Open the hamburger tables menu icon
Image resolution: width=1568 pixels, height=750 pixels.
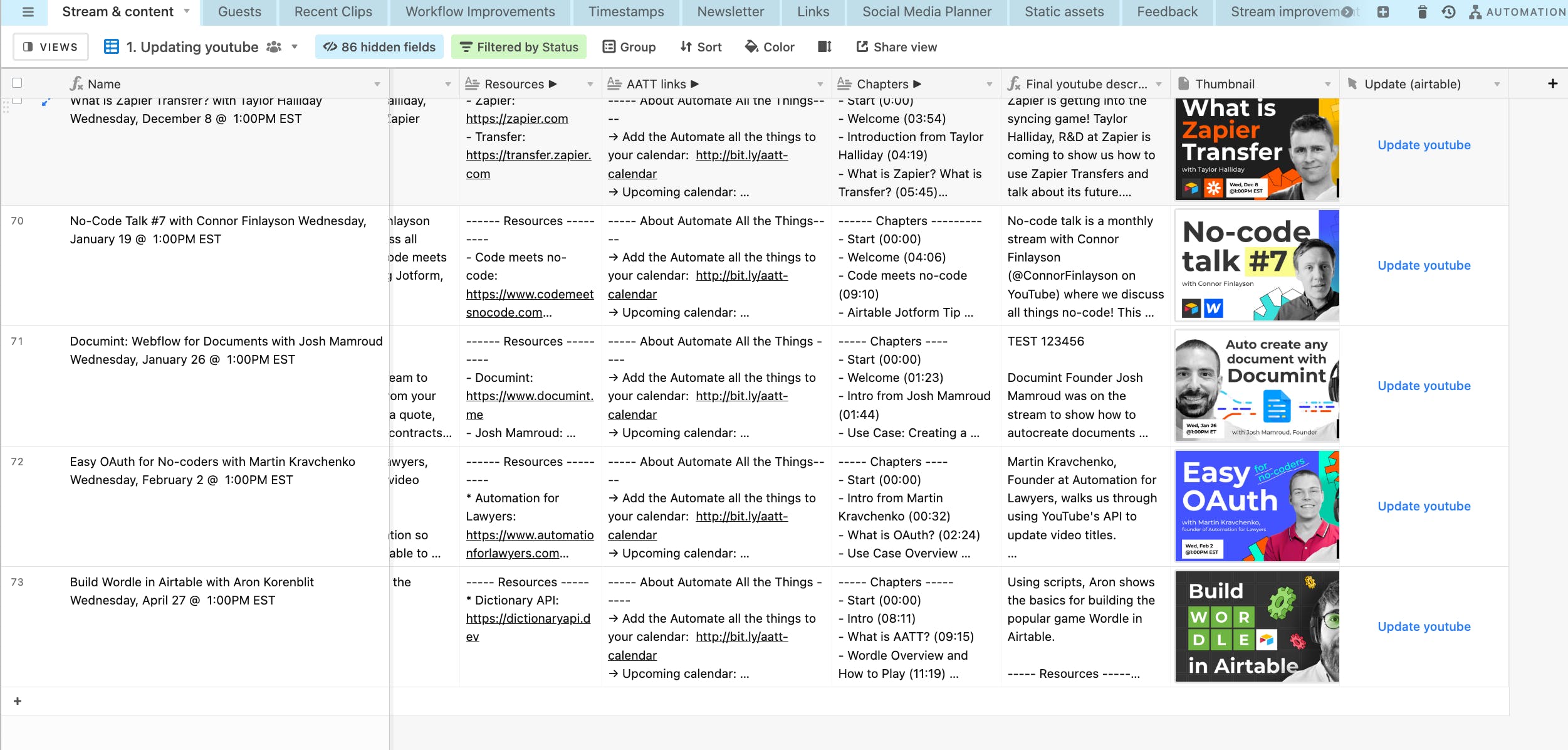pos(28,12)
